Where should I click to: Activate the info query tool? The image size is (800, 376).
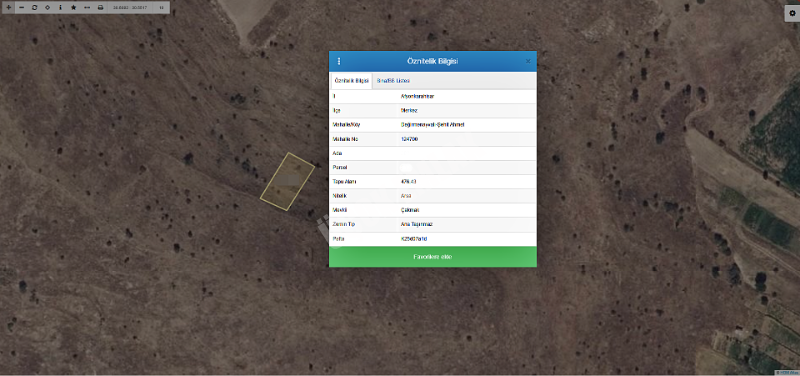[60, 8]
